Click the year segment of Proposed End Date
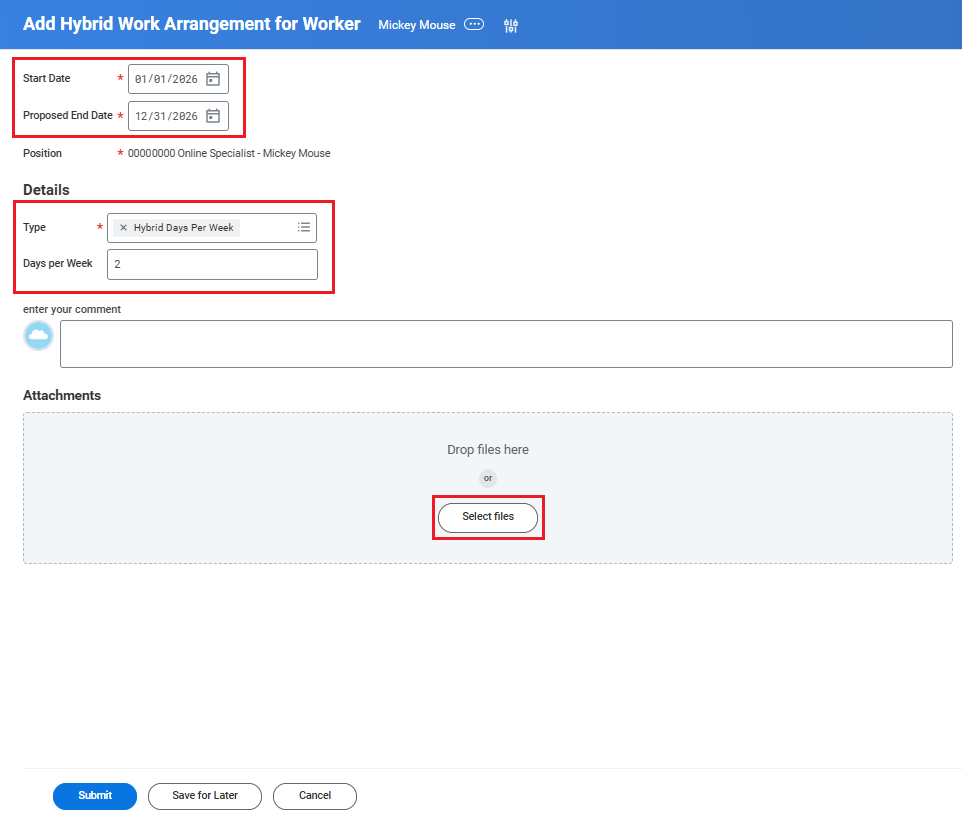This screenshot has width=962, height=820. pos(185,116)
